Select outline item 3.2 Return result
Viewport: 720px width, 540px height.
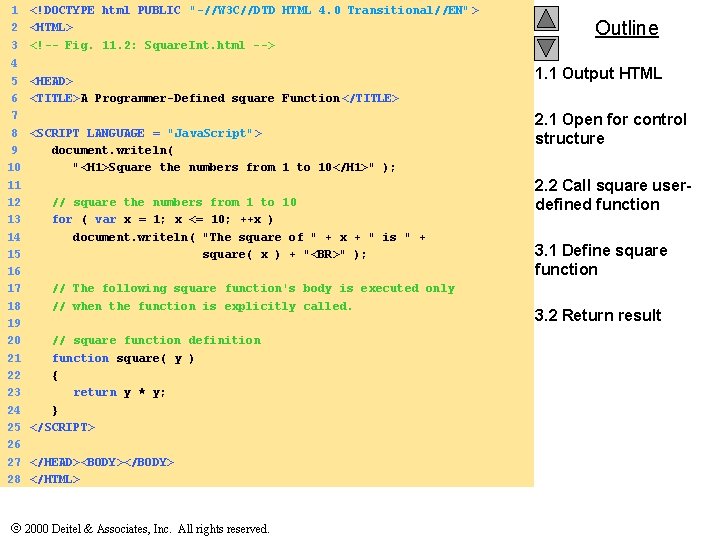[x=598, y=315]
